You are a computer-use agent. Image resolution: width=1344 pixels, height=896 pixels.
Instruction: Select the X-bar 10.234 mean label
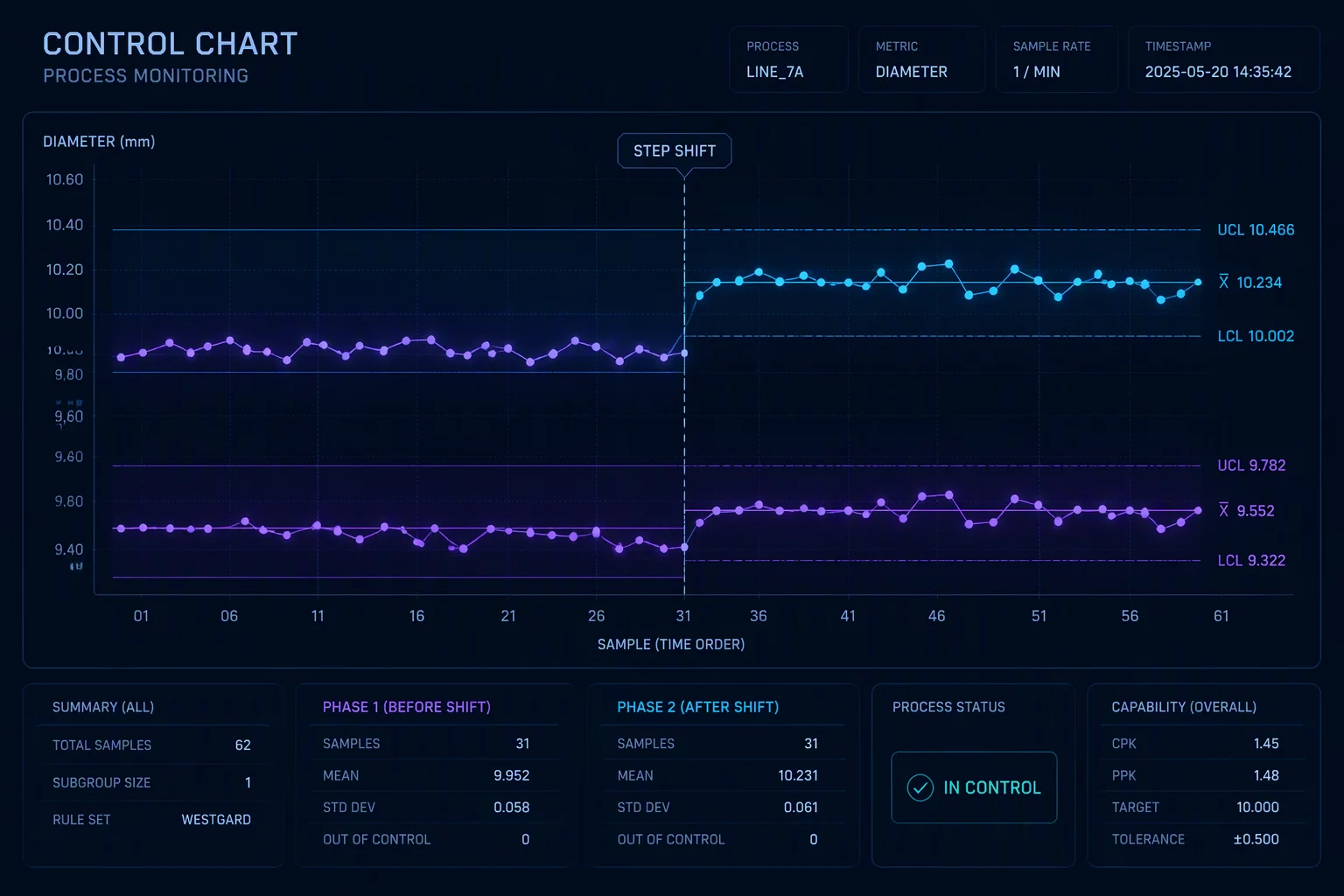tap(1250, 283)
